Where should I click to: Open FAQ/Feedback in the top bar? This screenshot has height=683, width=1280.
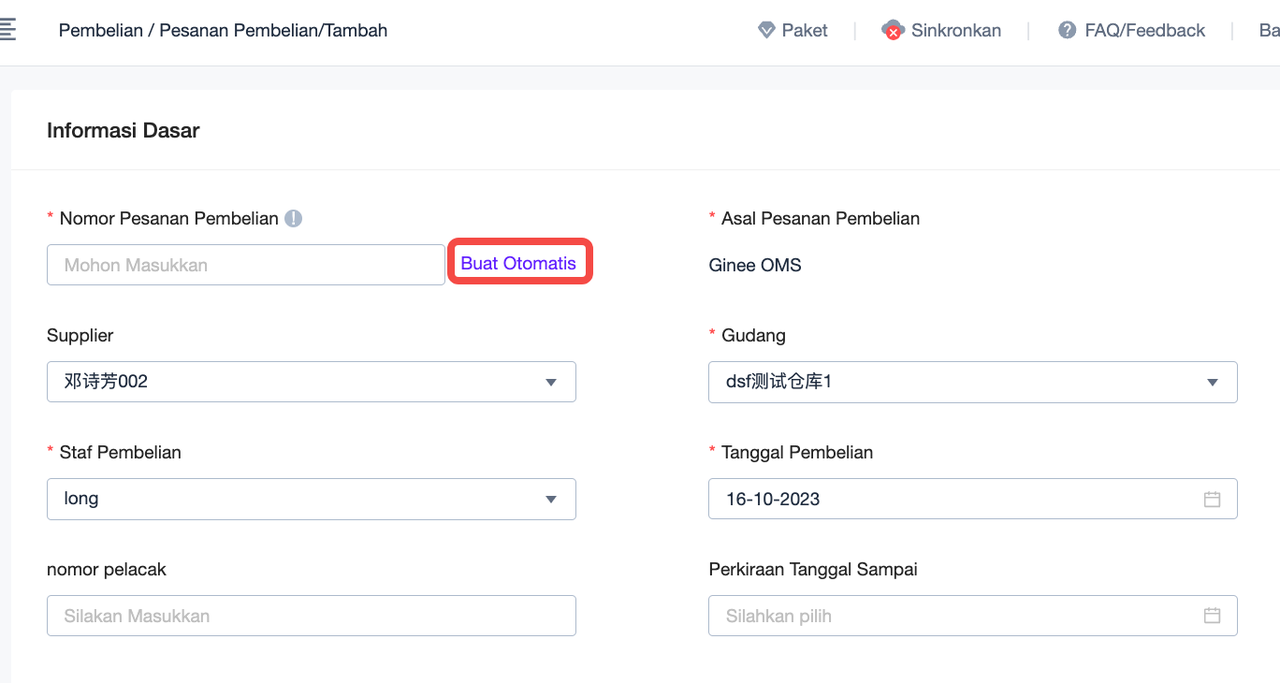[1144, 30]
